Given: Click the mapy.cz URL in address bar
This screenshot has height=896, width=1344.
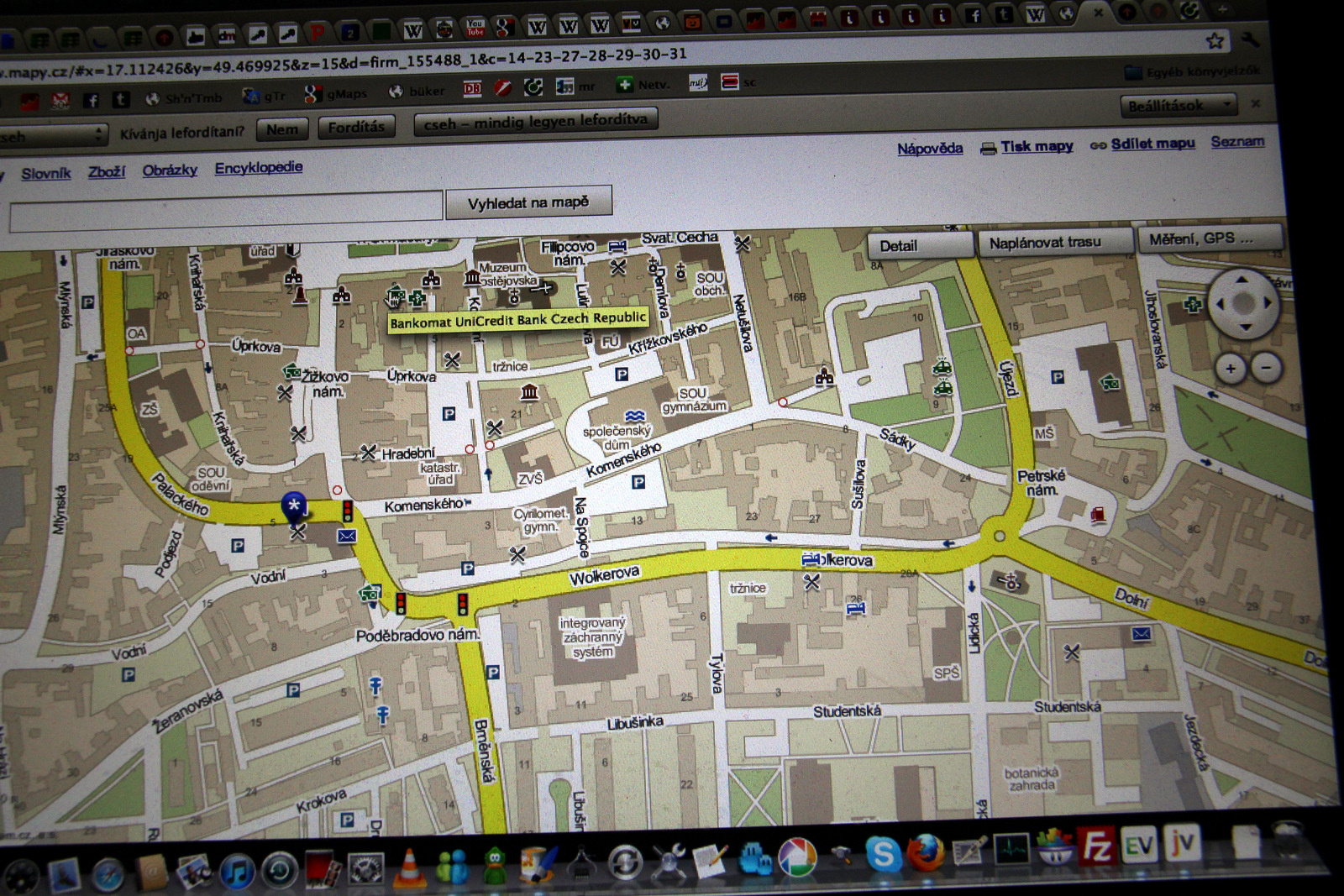Looking at the screenshot, I should pos(344,63).
